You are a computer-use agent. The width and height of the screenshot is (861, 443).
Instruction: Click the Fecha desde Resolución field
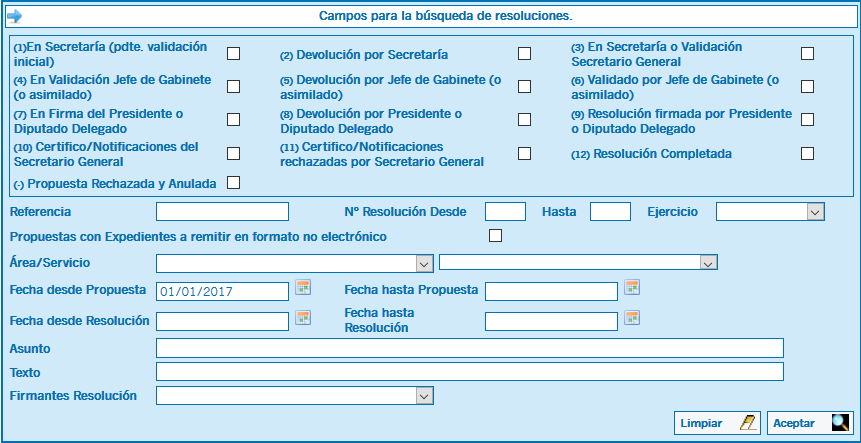click(x=222, y=322)
